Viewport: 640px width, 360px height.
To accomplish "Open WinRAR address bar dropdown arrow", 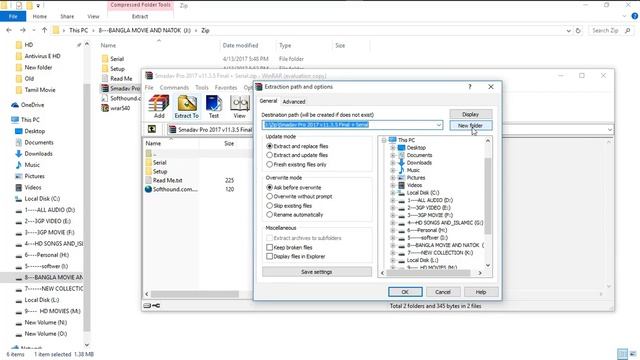I will pyautogui.click(x=609, y=130).
